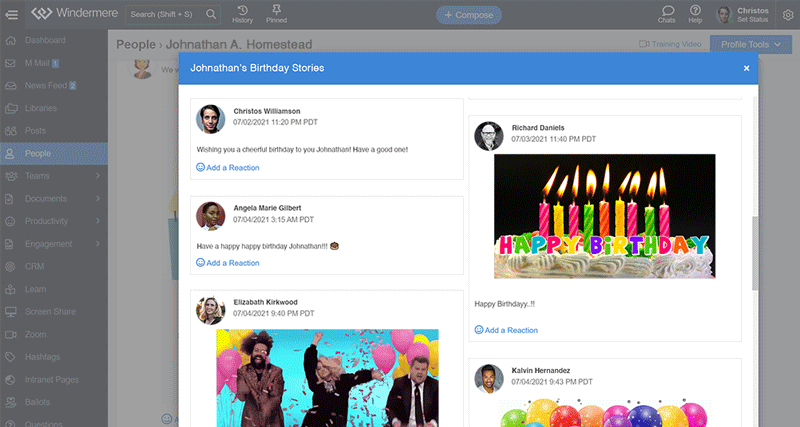Click the search input field
Image resolution: width=800 pixels, height=427 pixels.
click(x=165, y=14)
